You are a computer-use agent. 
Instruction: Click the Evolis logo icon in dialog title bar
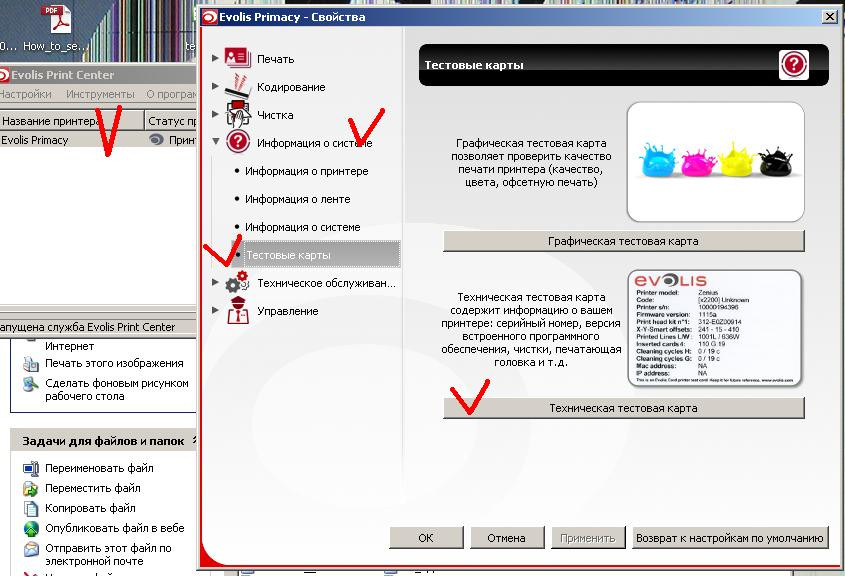click(x=210, y=17)
